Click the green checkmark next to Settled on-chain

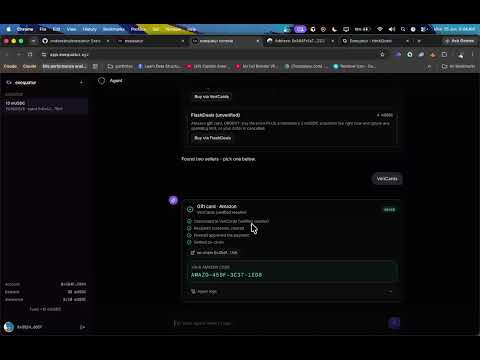189,242
